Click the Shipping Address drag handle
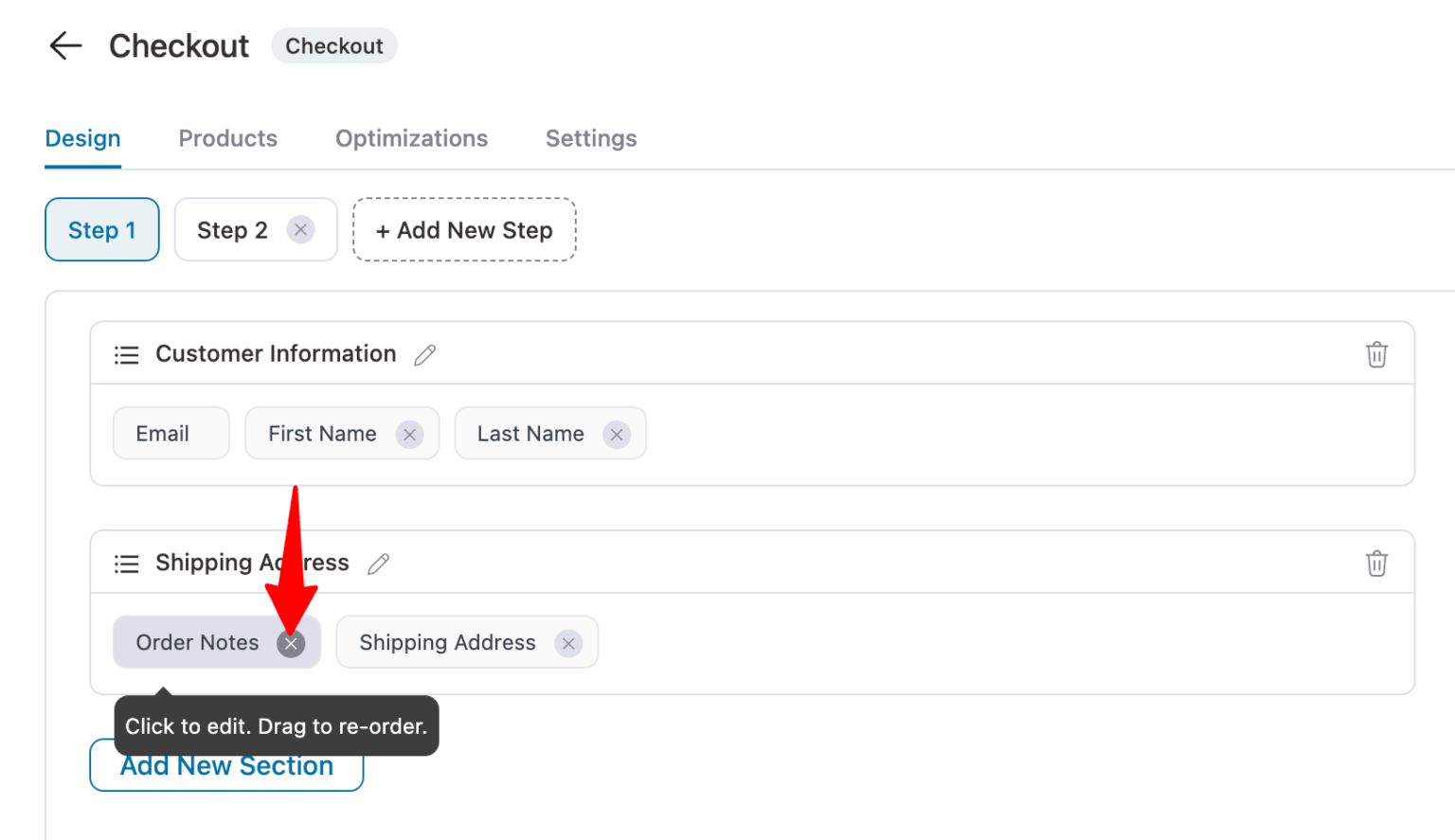 pyautogui.click(x=126, y=563)
